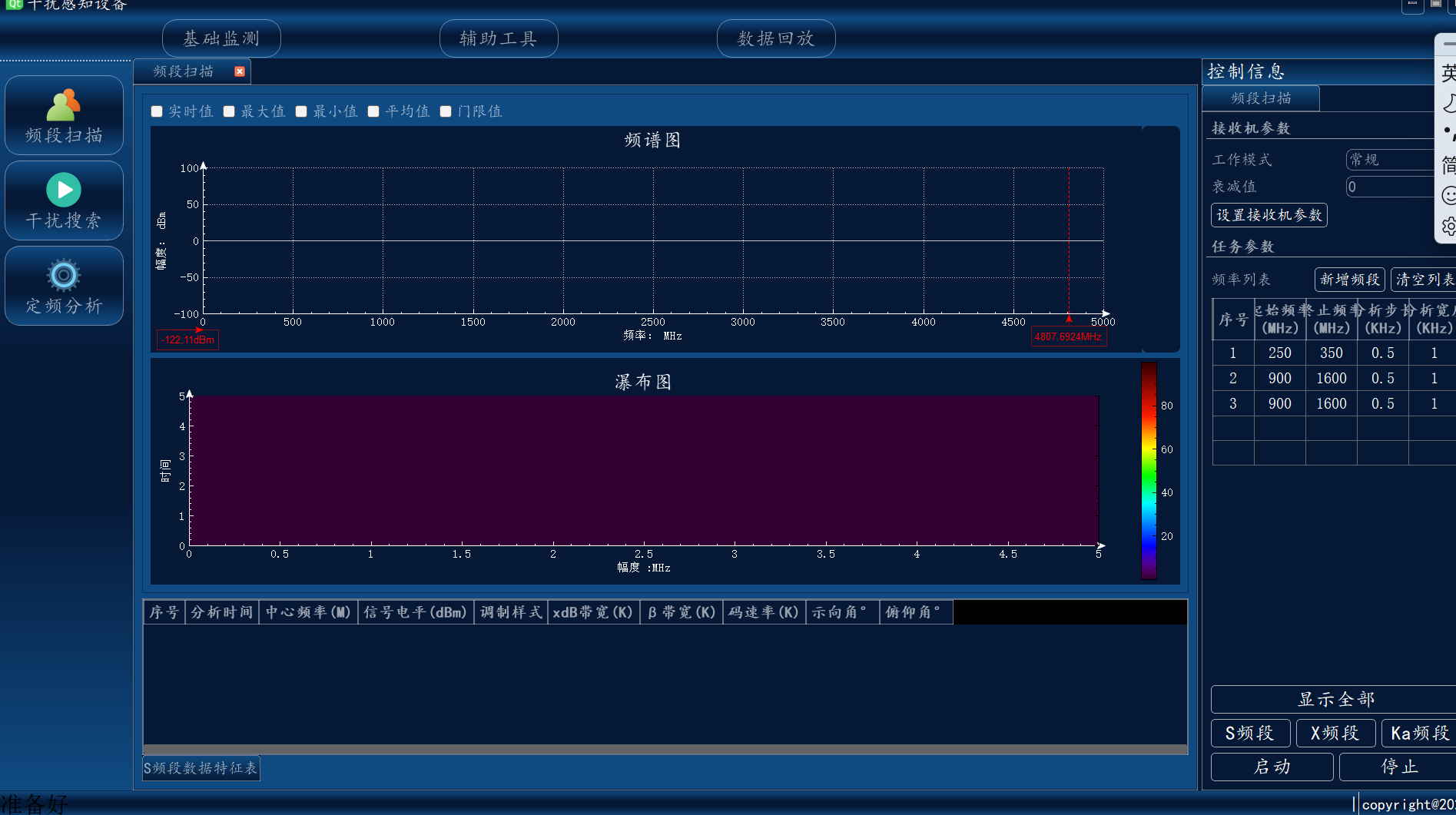Click the 启动 button
This screenshot has width=1456, height=815.
(x=1272, y=767)
